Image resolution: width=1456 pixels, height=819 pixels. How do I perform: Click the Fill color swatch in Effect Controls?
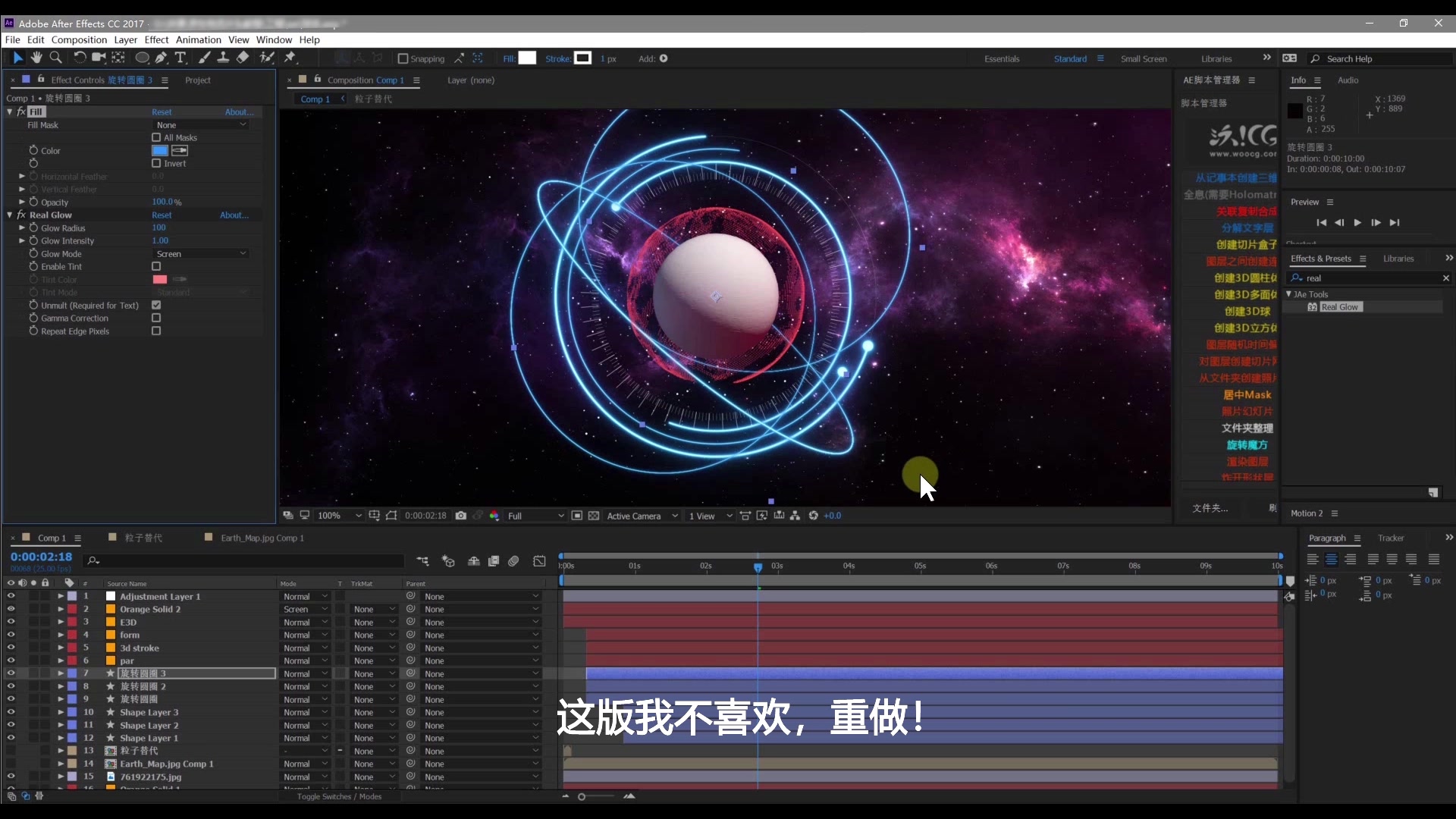pyautogui.click(x=160, y=151)
